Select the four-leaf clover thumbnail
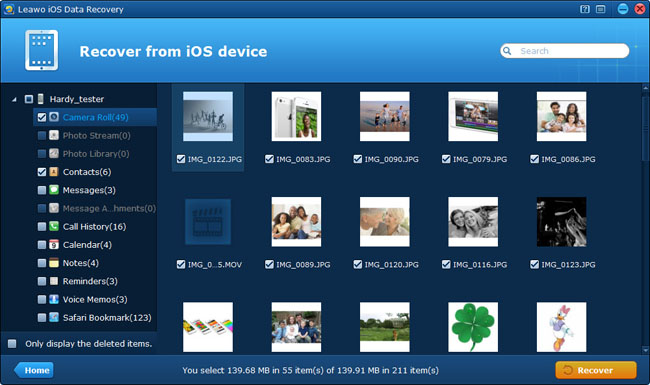 click(473, 327)
